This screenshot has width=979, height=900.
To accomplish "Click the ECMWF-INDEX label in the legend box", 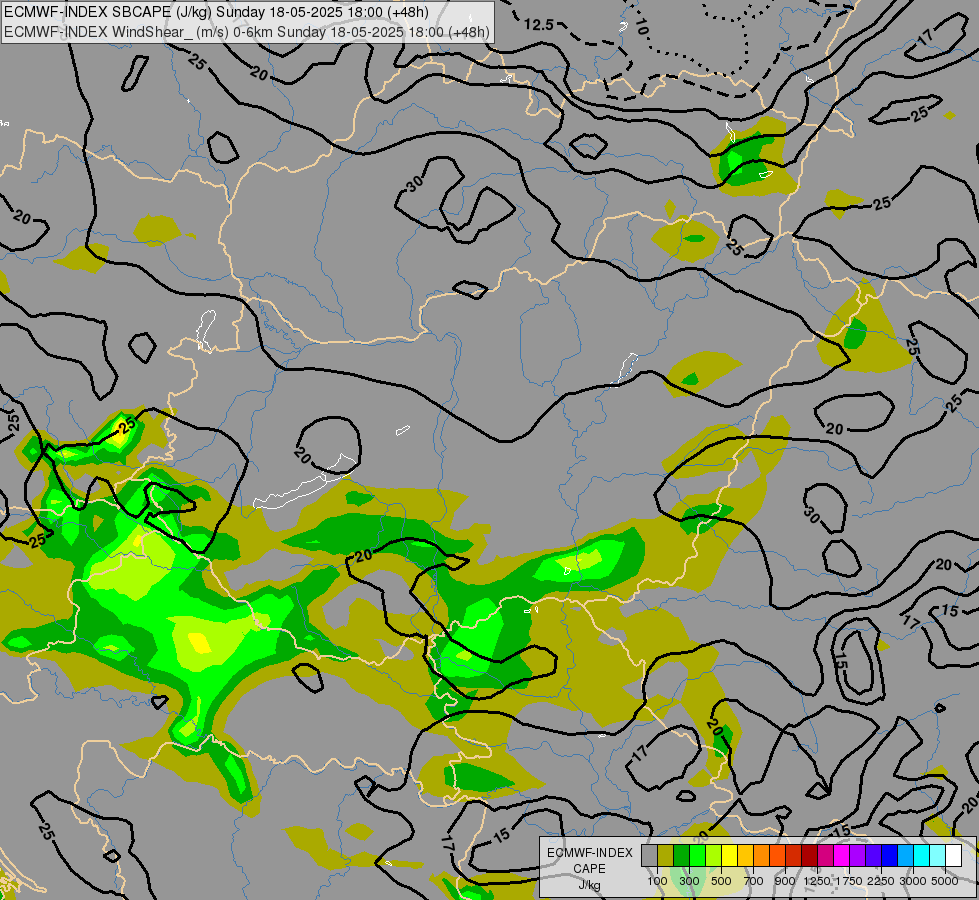I will click(589, 853).
